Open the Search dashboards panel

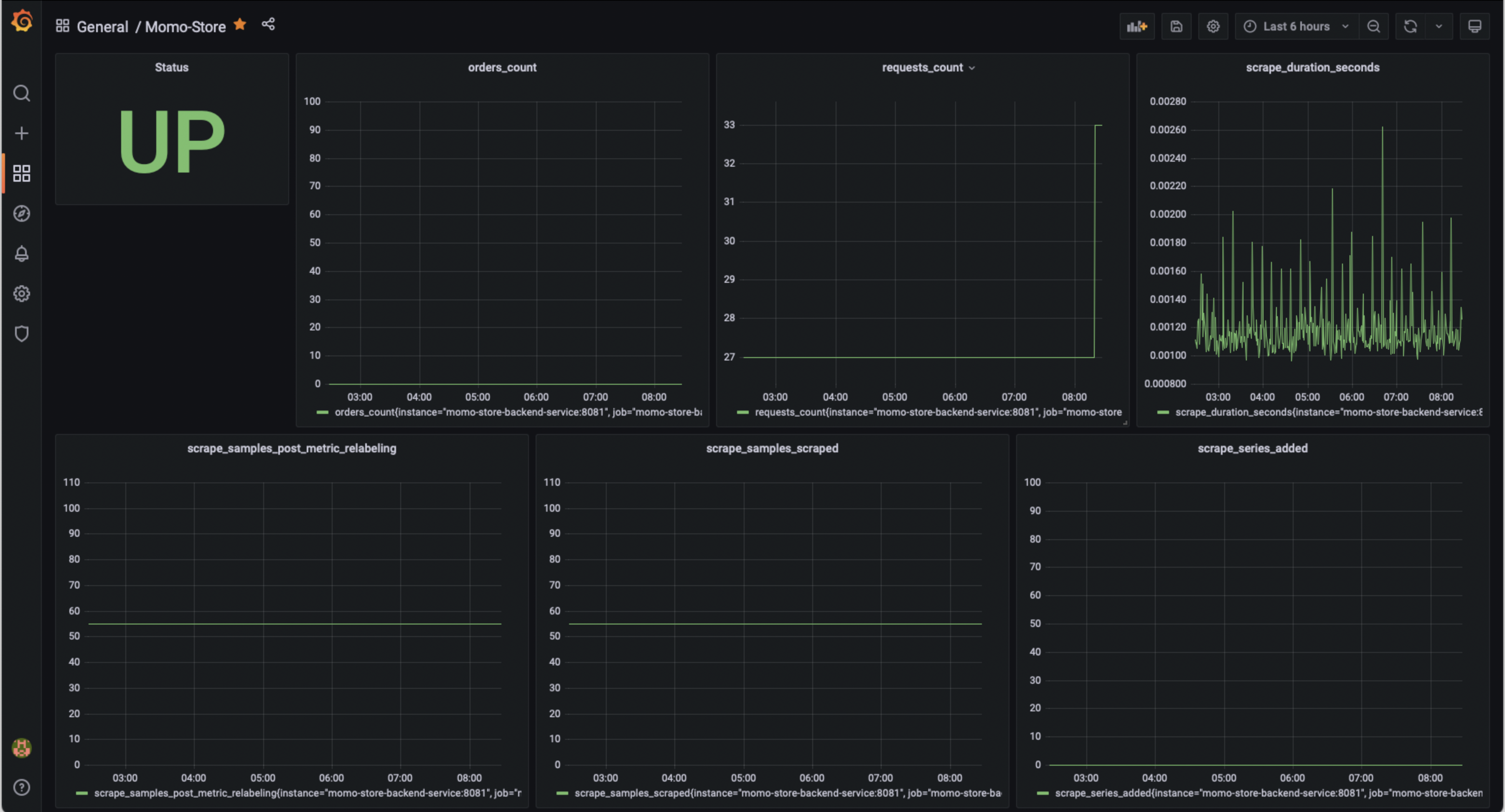pos(22,93)
